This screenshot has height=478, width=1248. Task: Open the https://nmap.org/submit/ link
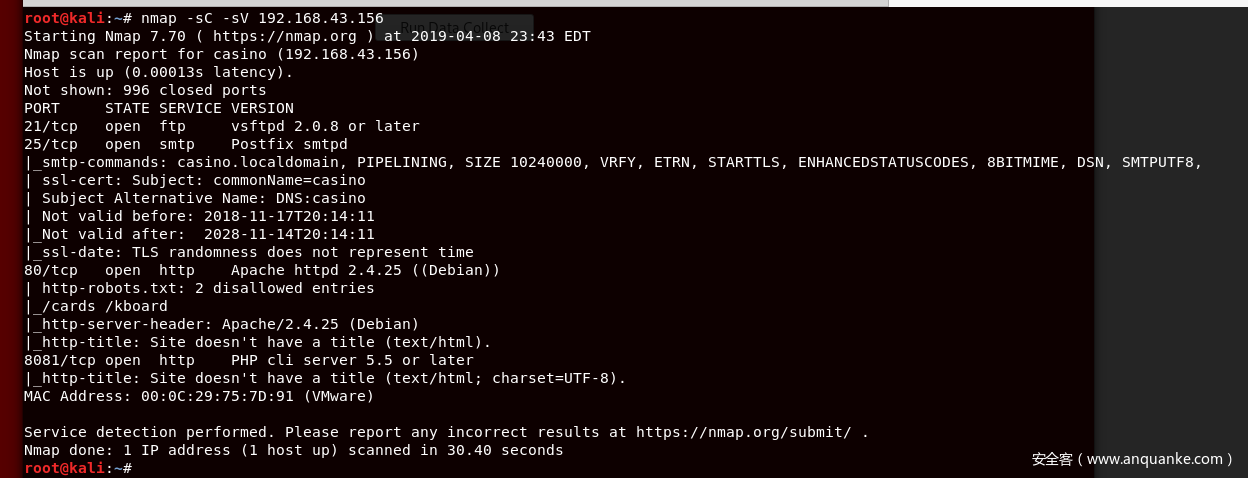[x=744, y=432]
